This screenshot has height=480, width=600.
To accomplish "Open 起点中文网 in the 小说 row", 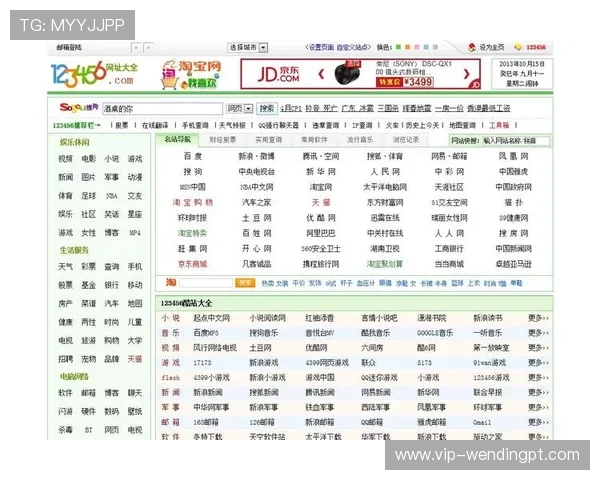I will pos(212,318).
